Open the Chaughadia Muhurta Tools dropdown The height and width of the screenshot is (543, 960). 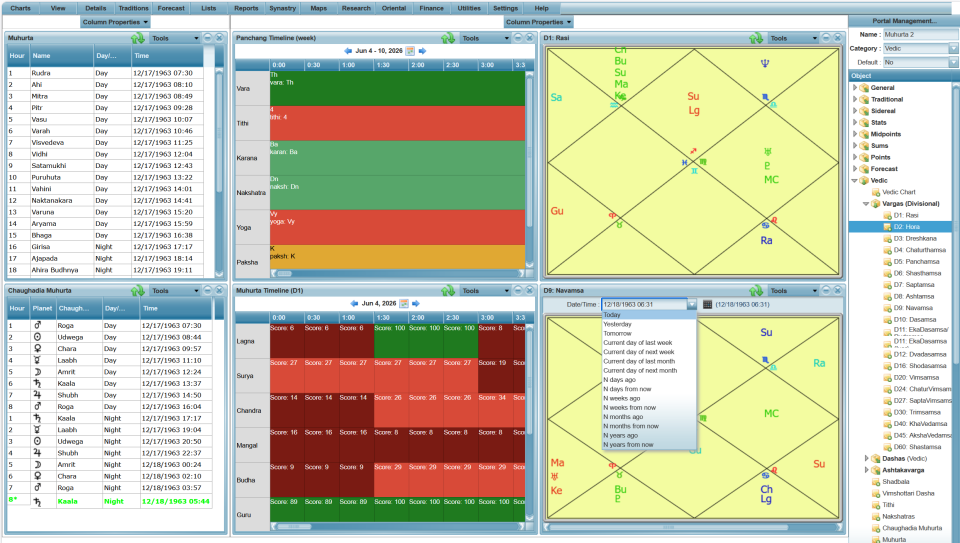(x=174, y=291)
